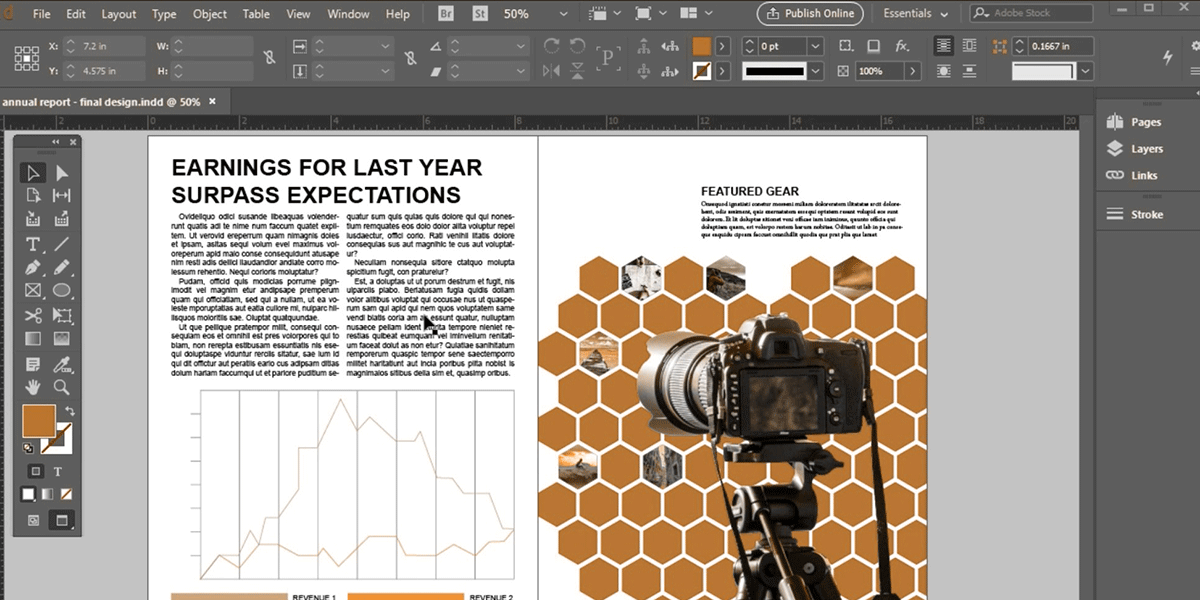Image resolution: width=1200 pixels, height=600 pixels.
Task: Select the Line tool
Action: point(61,244)
